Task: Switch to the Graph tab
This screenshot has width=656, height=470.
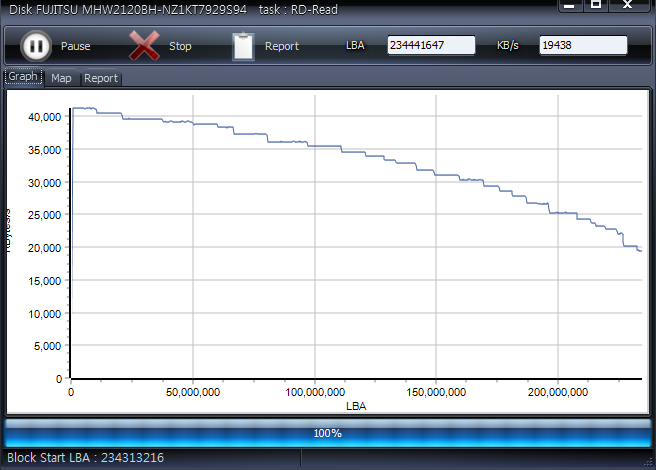Action: coord(23,77)
